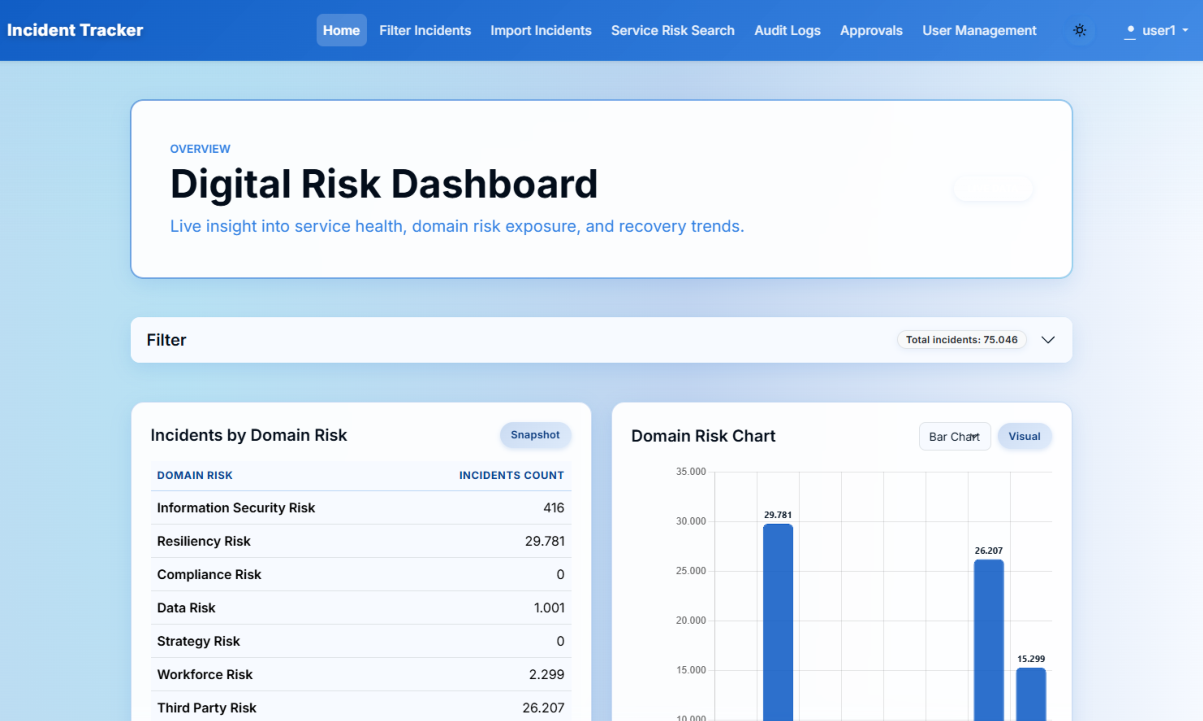Open Import Incidents page
Screen dimensions: 1203x721
pyautogui.click(x=541, y=30)
